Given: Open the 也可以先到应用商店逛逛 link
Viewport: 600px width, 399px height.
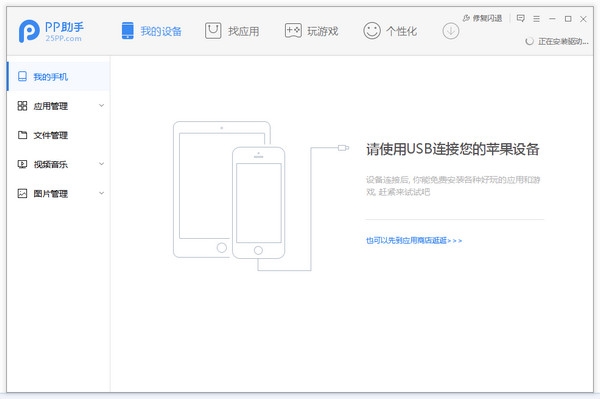Looking at the screenshot, I should click(414, 241).
